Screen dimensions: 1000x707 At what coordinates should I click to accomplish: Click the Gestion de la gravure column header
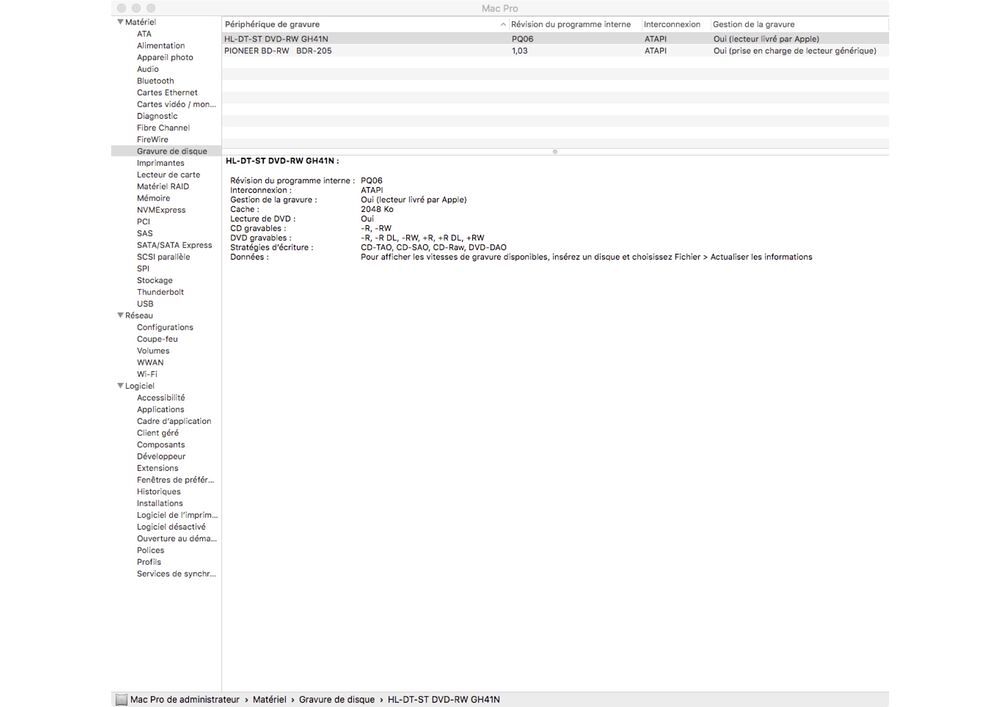click(753, 24)
